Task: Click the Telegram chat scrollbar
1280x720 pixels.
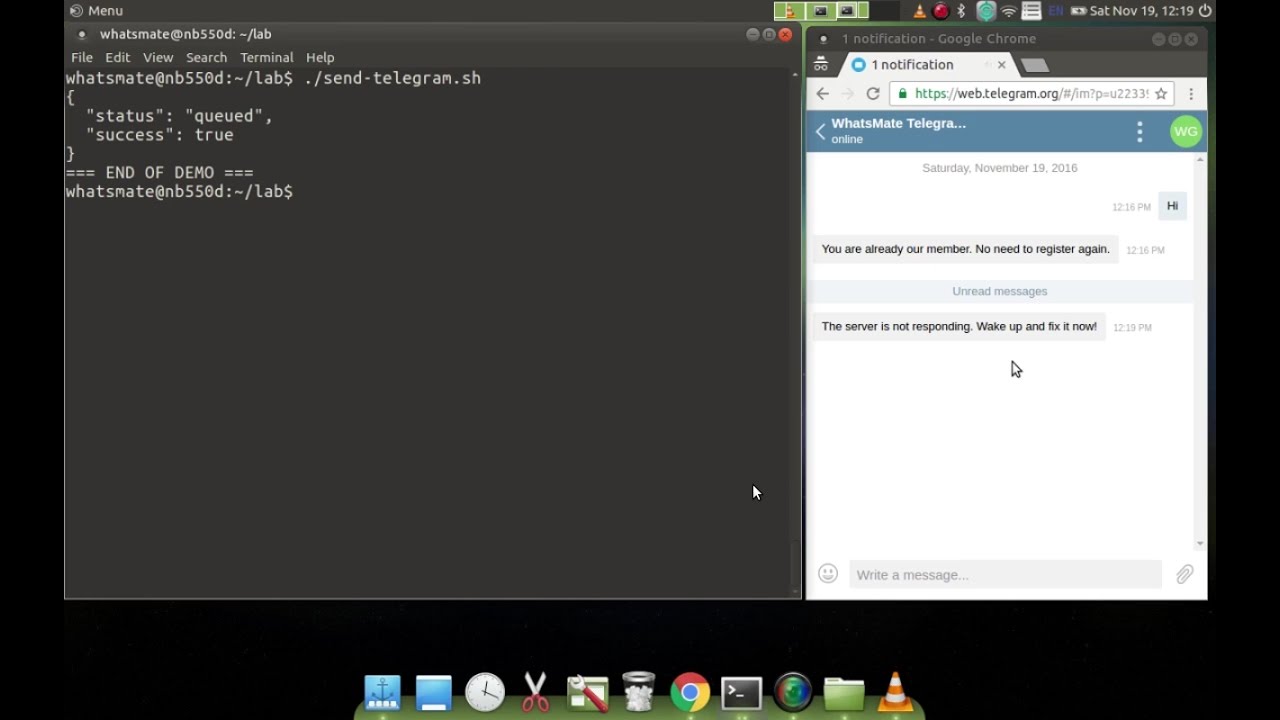Action: pyautogui.click(x=1200, y=350)
